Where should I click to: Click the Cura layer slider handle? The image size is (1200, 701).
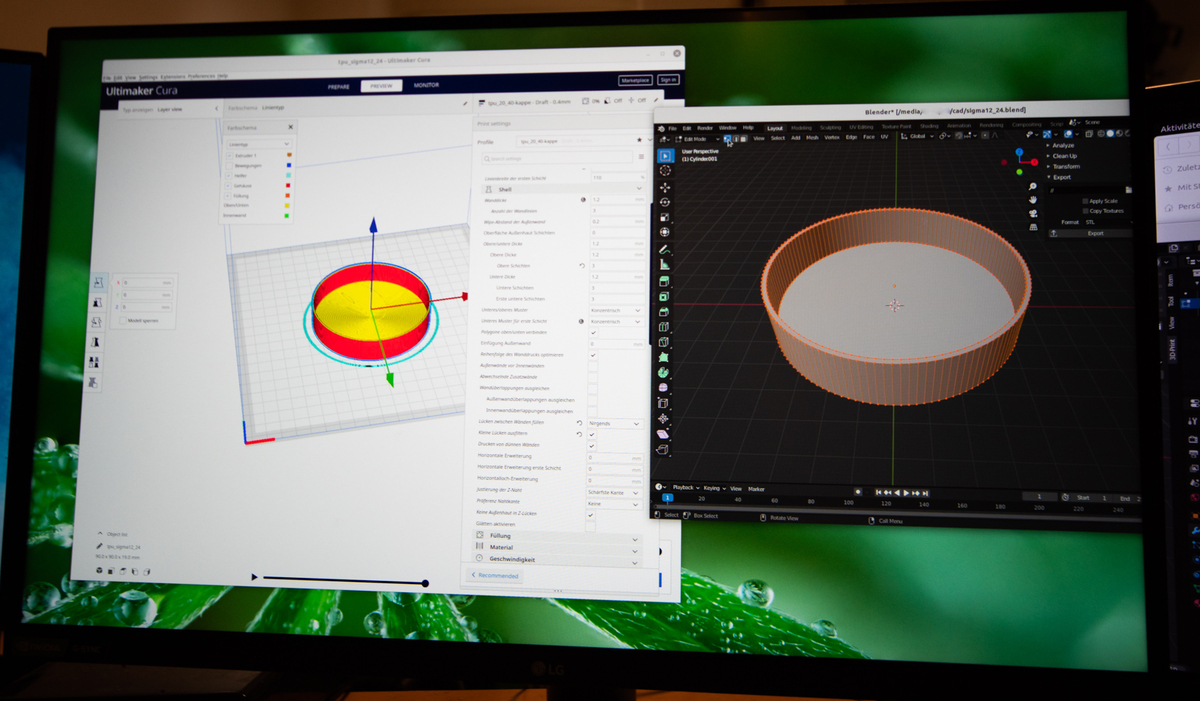(x=426, y=582)
